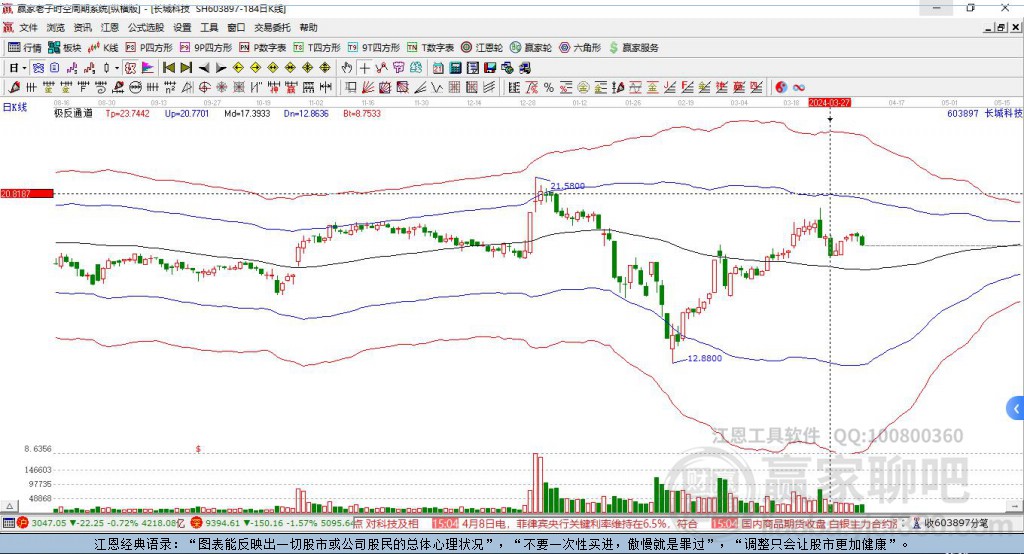Open the 公式选股 menu

pyautogui.click(x=146, y=27)
